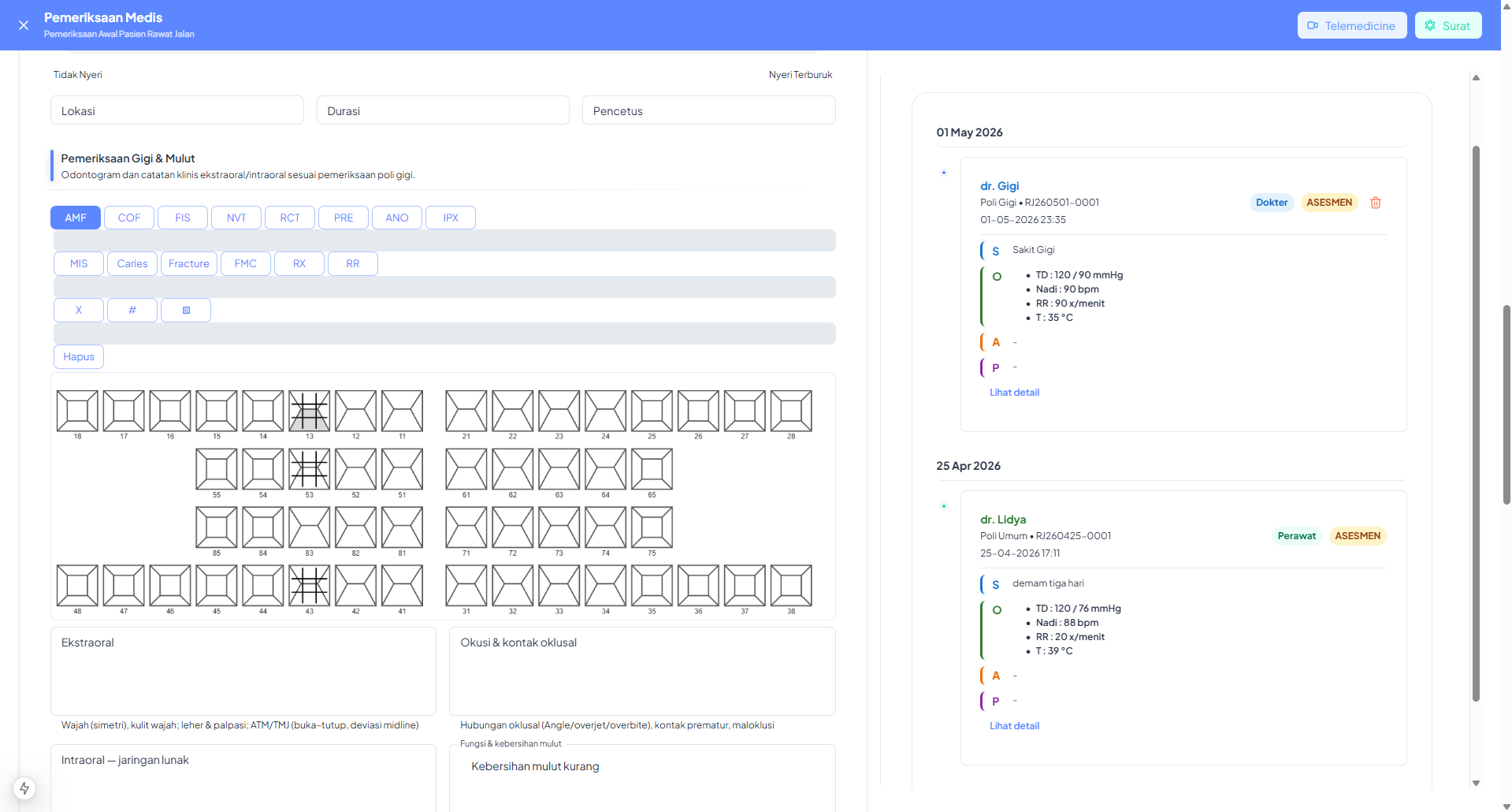Select tooth 13 in the odontogram
Viewport: 1512px width, 812px height.
click(x=309, y=411)
